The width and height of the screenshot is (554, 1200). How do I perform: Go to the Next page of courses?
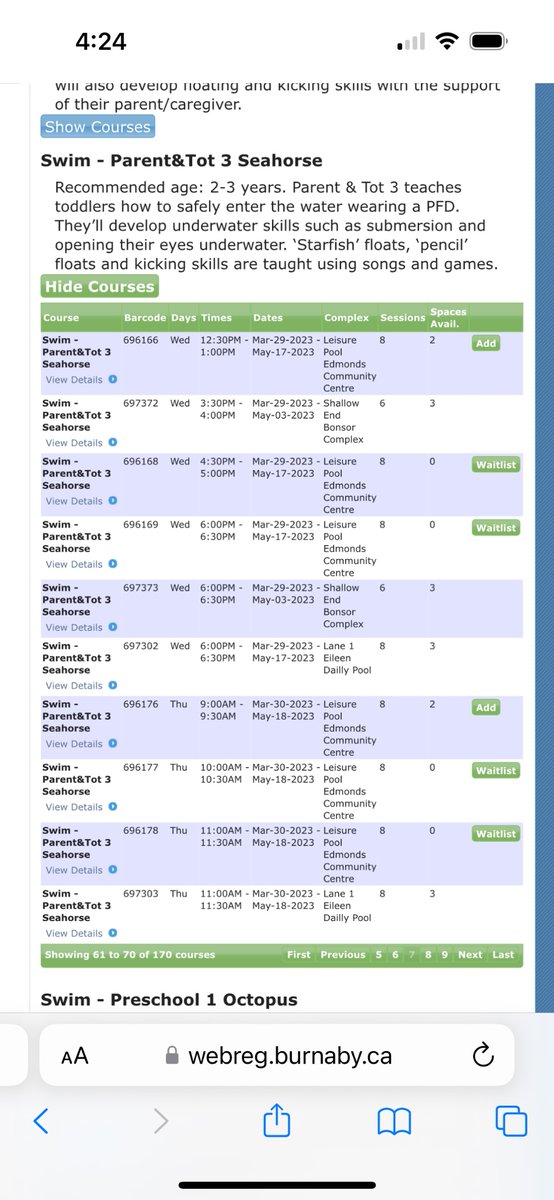pos(470,954)
